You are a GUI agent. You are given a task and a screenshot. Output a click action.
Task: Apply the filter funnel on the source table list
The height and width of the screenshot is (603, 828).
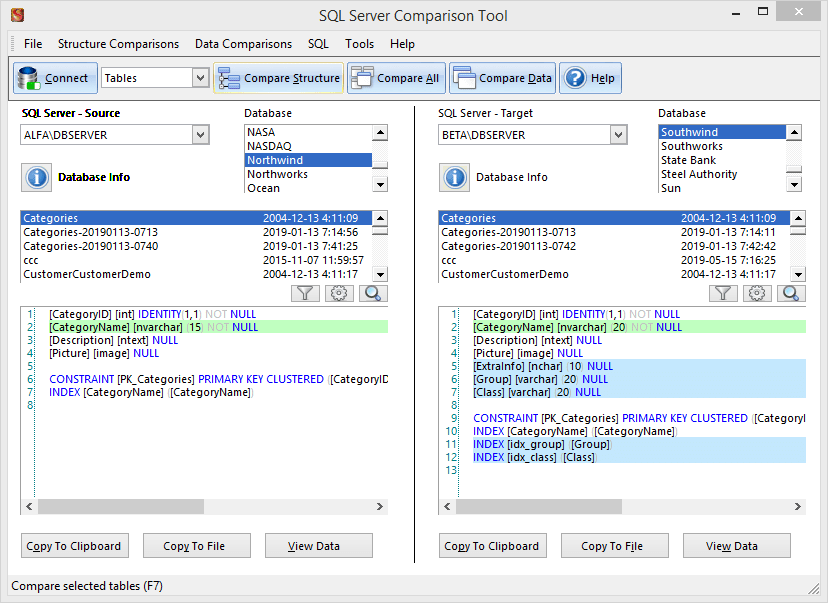(305, 293)
